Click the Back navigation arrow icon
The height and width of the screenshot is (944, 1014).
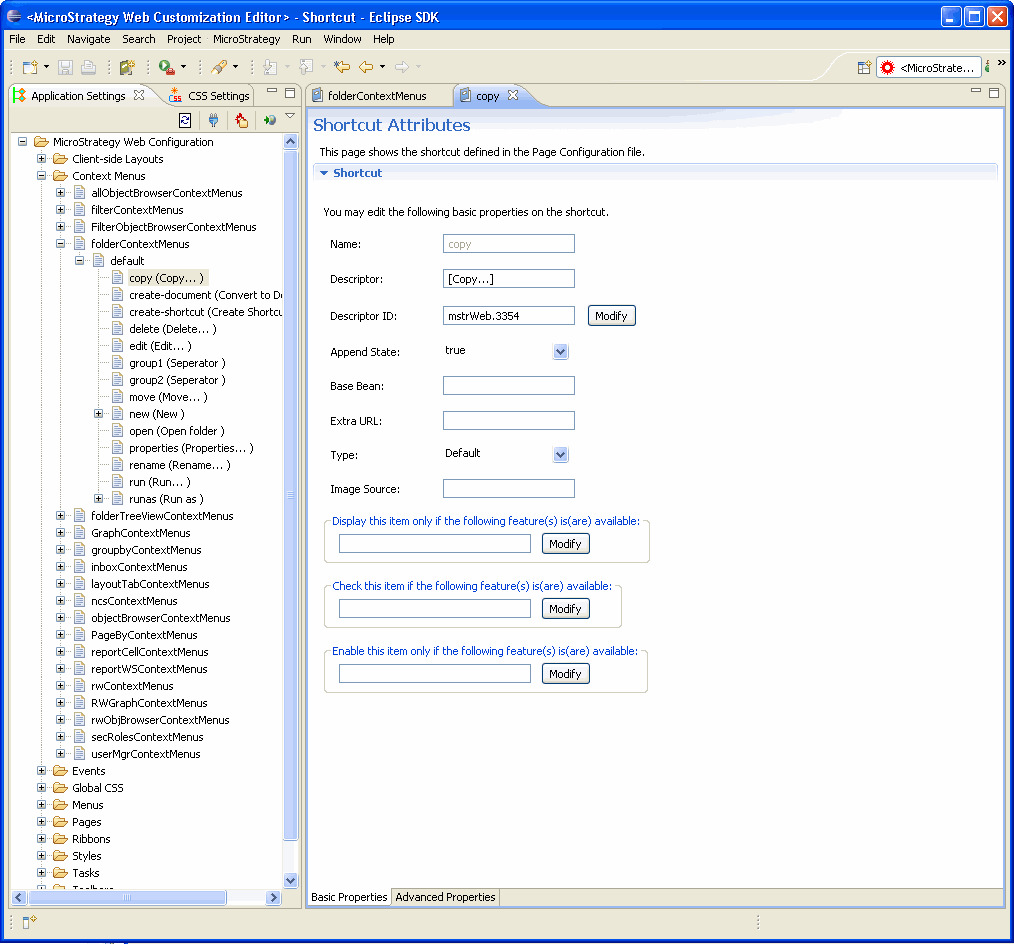(x=366, y=67)
